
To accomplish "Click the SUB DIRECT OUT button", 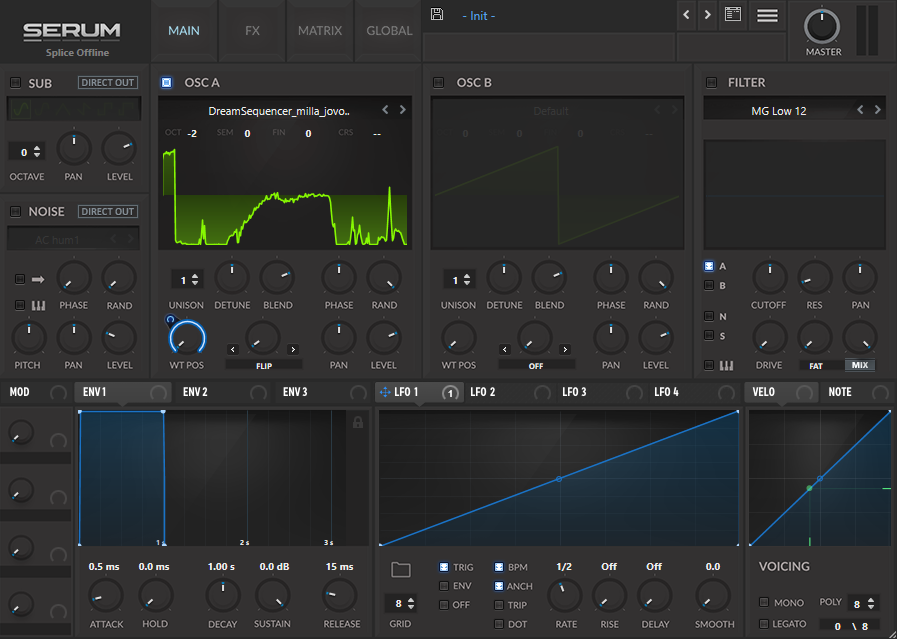I will [108, 82].
